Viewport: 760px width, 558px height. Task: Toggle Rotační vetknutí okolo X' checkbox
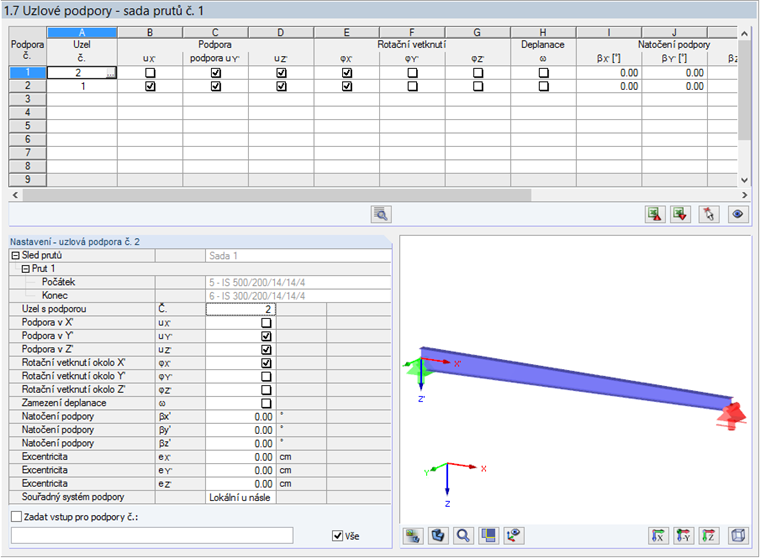point(266,363)
